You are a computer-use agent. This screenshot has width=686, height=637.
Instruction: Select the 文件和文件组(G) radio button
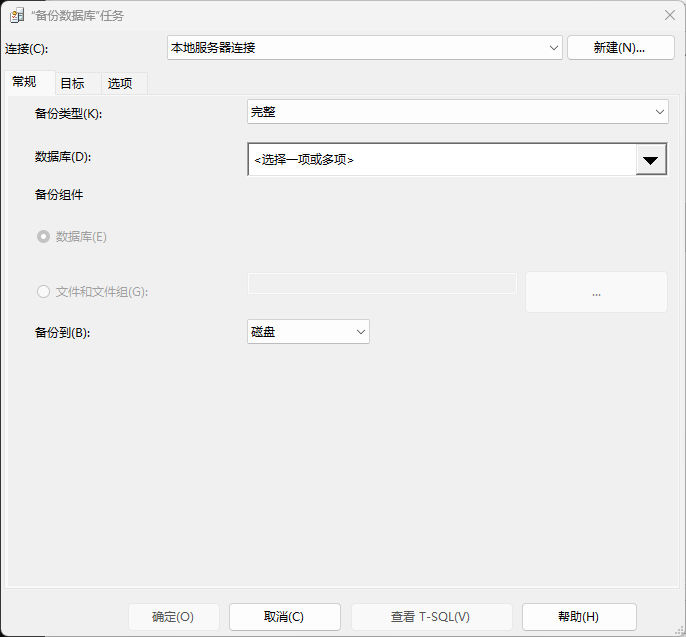click(x=43, y=292)
